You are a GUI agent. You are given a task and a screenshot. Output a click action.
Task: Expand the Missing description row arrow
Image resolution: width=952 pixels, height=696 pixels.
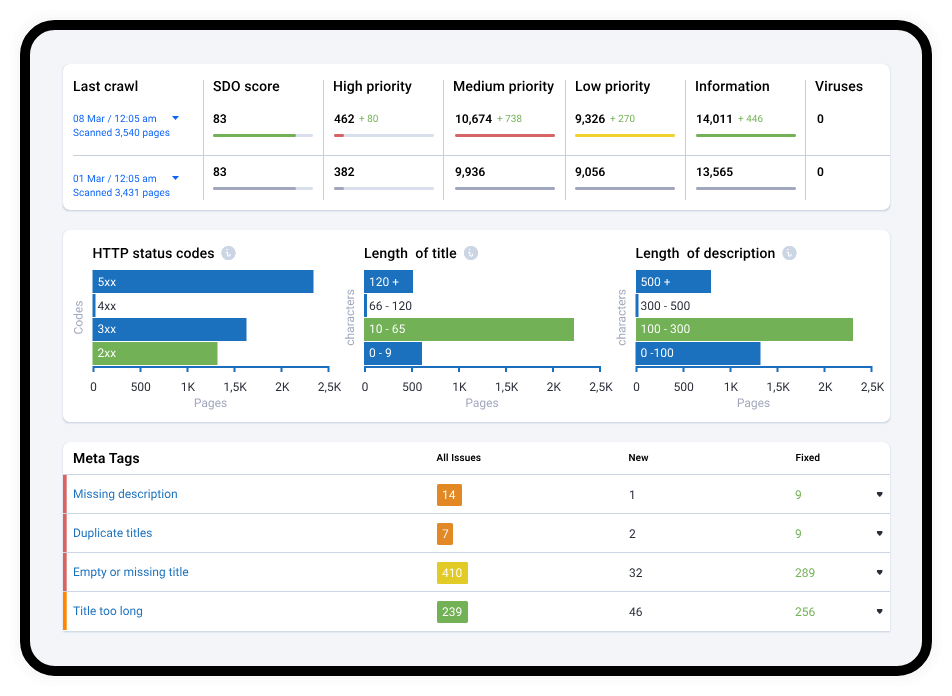(879, 494)
